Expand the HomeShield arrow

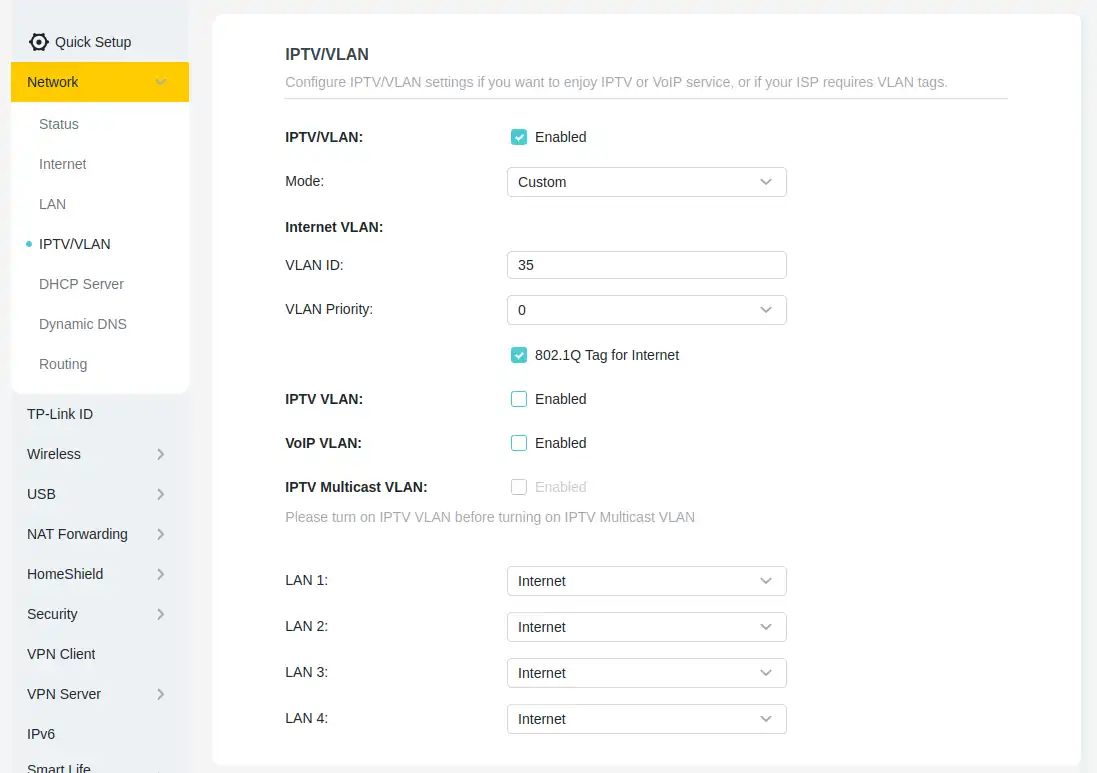point(161,574)
